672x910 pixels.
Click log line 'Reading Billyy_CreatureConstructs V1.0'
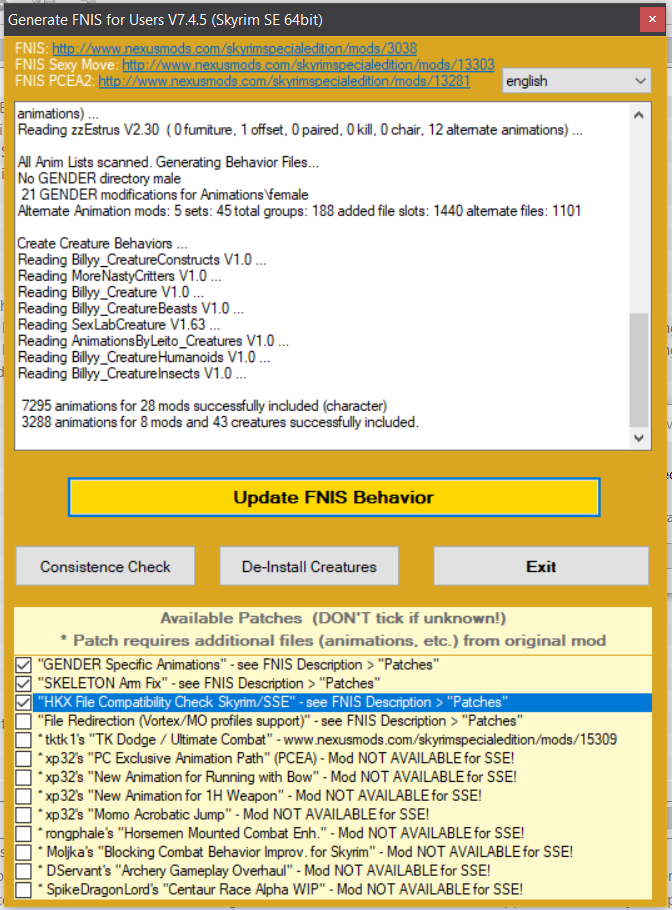click(x=142, y=260)
